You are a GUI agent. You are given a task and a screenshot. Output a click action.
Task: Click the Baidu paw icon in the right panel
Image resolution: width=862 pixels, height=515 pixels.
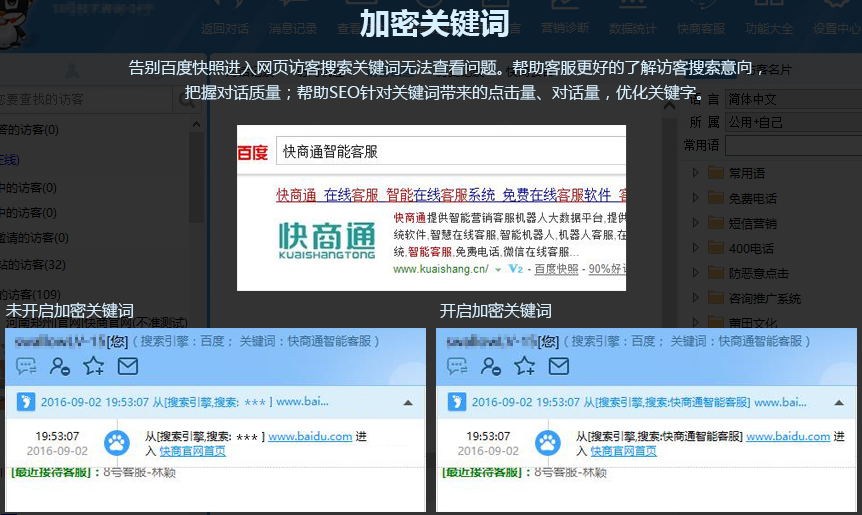(x=548, y=442)
